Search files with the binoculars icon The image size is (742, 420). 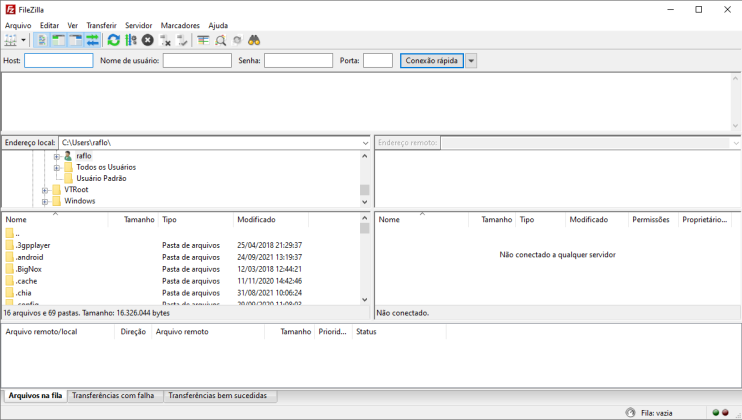click(x=255, y=41)
